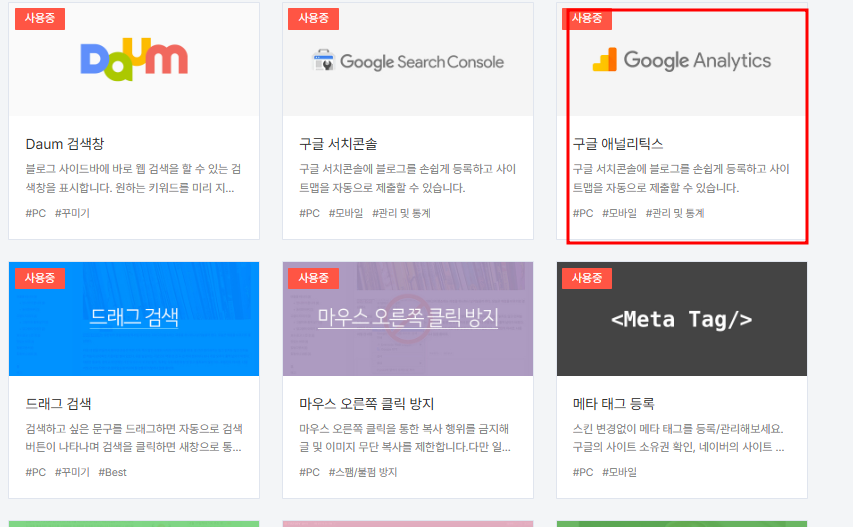The height and width of the screenshot is (527, 853).
Task: Click the 사용중 badge on Meta Tag card
Action: 587,278
